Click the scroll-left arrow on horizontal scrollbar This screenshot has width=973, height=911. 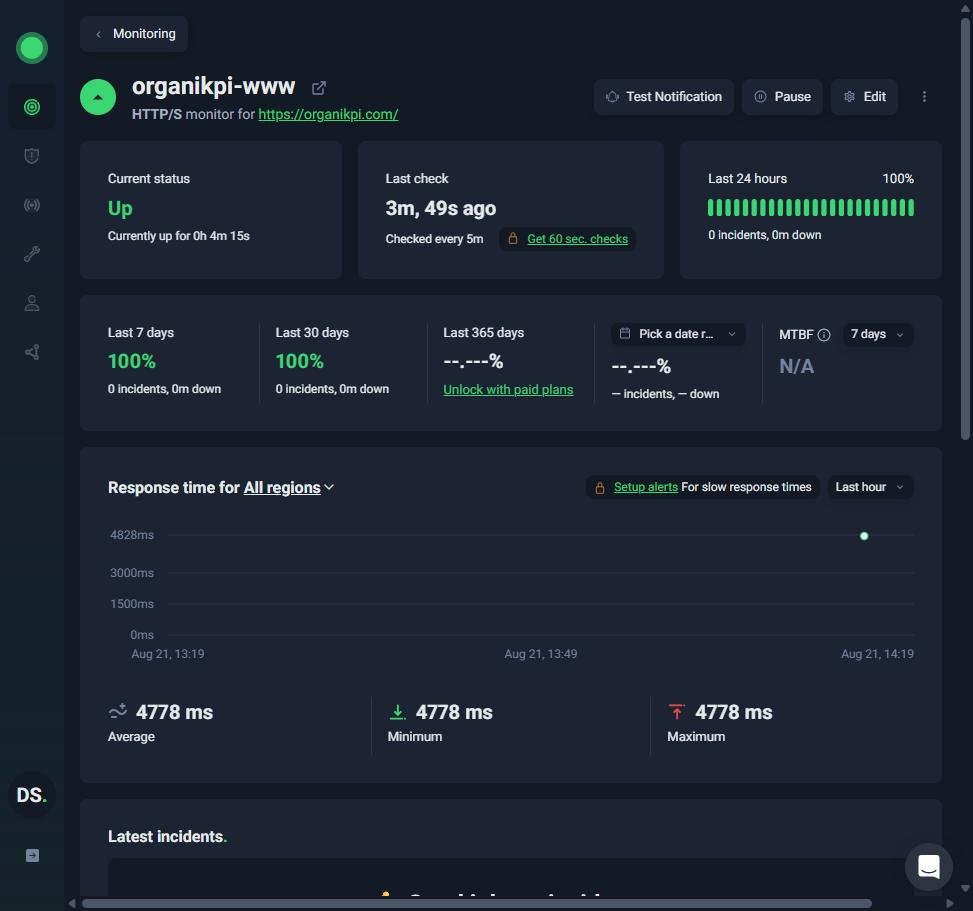[x=72, y=904]
